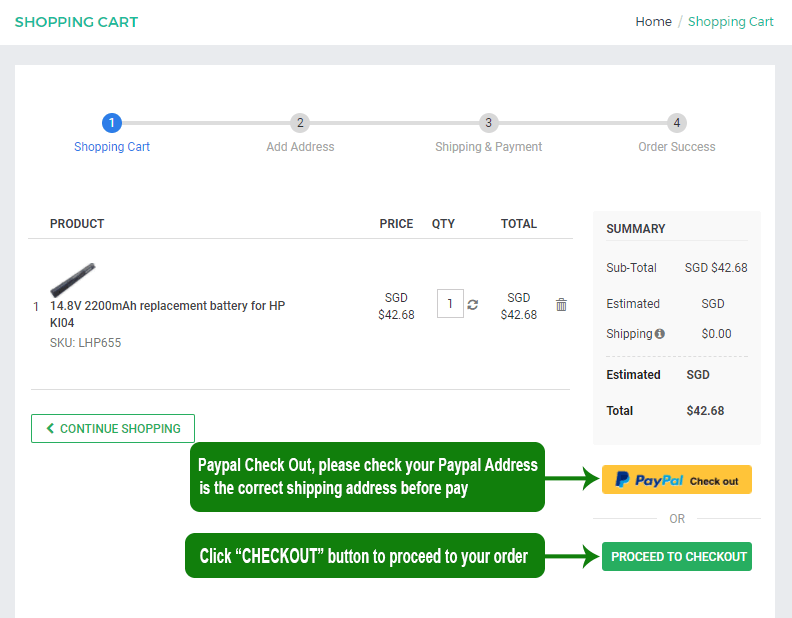Screen dimensions: 792x618
Task: Focus the quantity input field
Action: (450, 304)
